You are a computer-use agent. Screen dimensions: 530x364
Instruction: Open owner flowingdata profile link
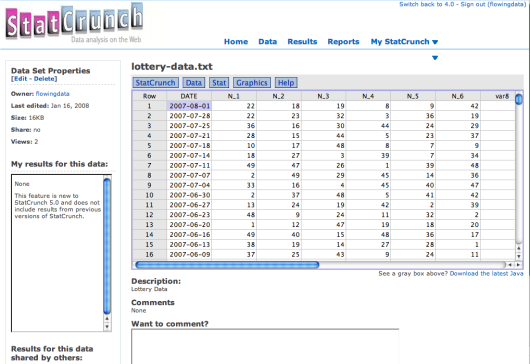click(x=52, y=94)
